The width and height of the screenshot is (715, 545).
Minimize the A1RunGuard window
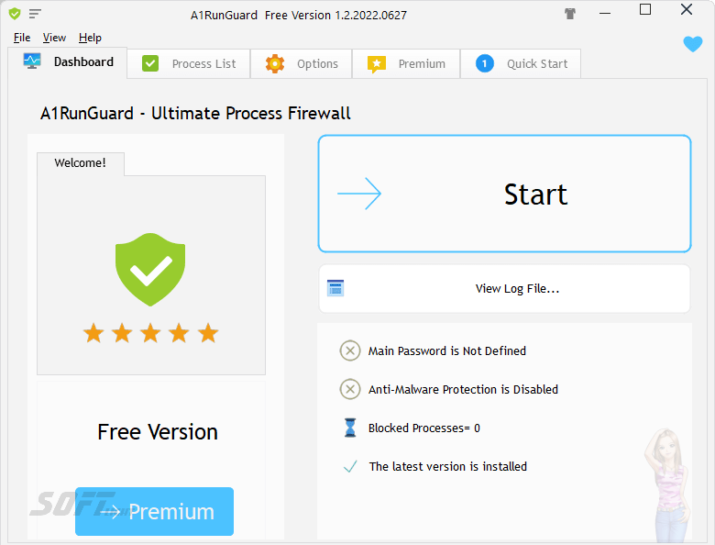tap(605, 14)
